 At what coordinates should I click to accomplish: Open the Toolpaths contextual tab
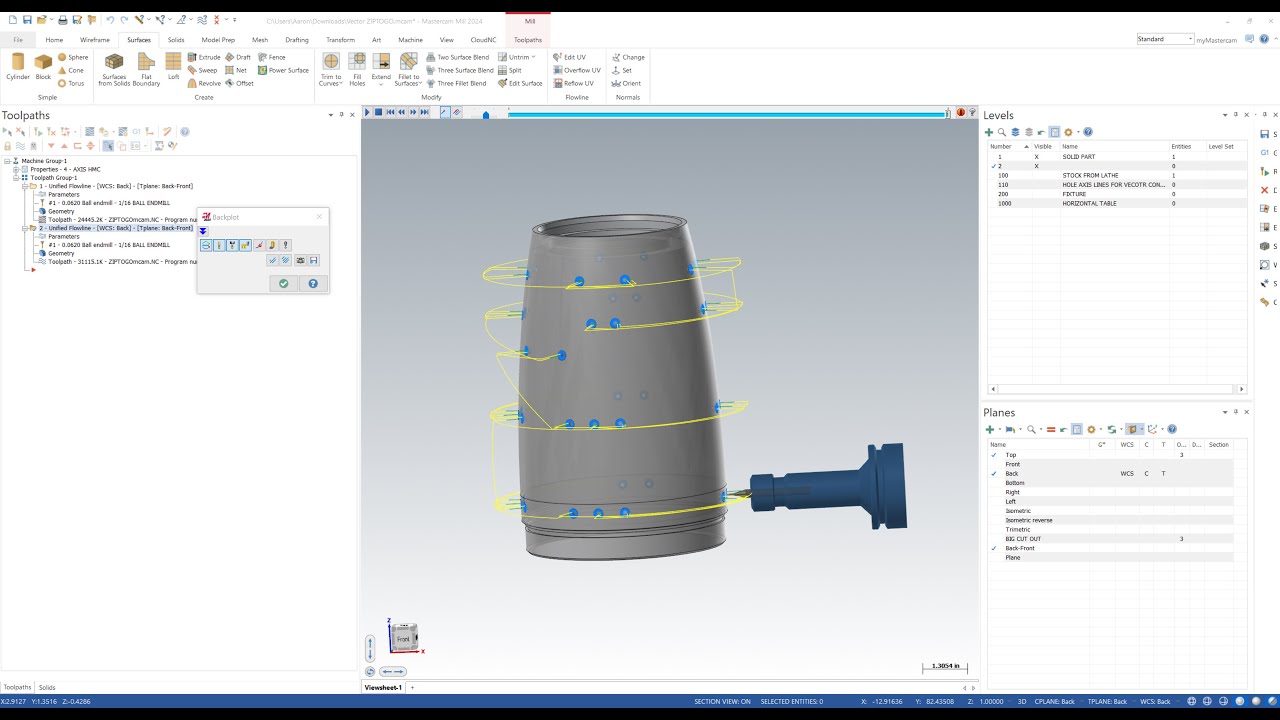(528, 40)
